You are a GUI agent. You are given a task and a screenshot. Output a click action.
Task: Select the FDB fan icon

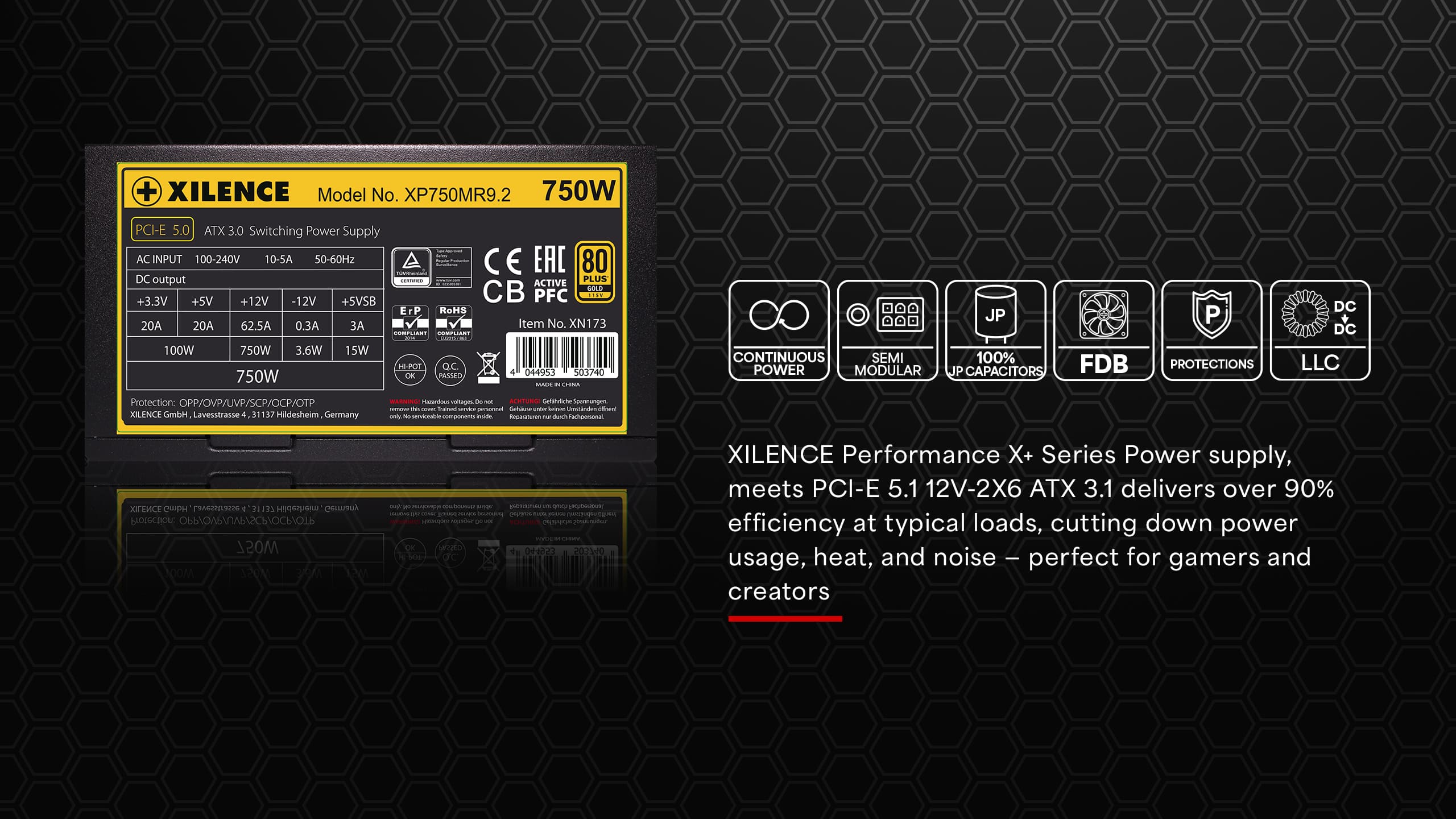click(1103, 330)
